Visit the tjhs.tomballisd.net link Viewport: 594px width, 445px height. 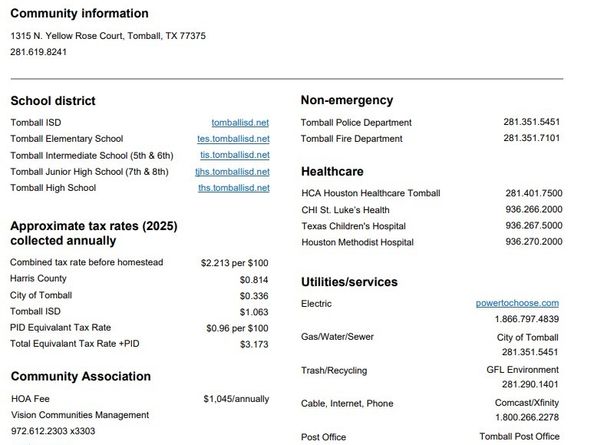click(x=232, y=172)
